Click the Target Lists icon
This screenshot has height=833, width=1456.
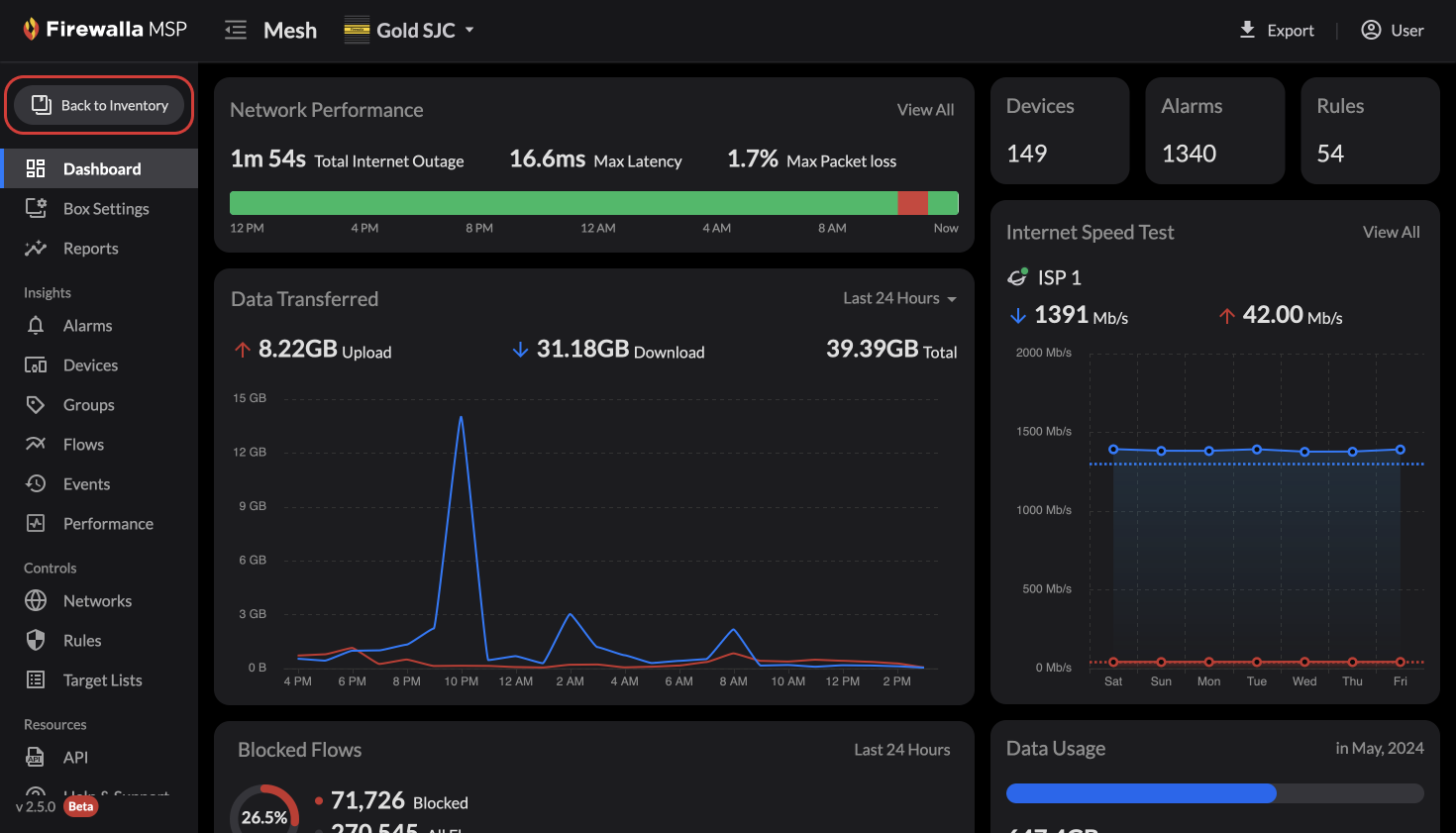click(36, 679)
